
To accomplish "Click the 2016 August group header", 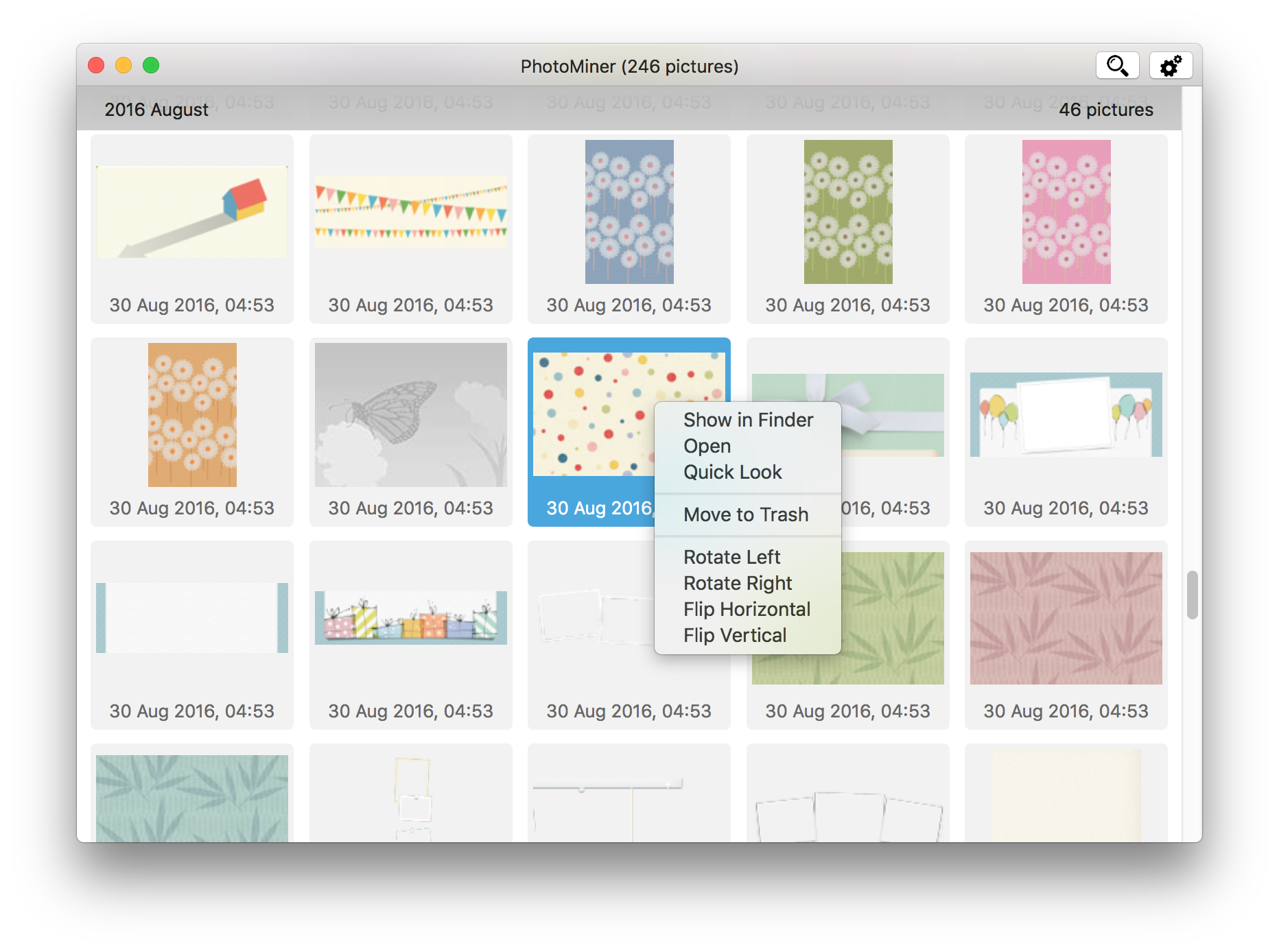I will [156, 110].
